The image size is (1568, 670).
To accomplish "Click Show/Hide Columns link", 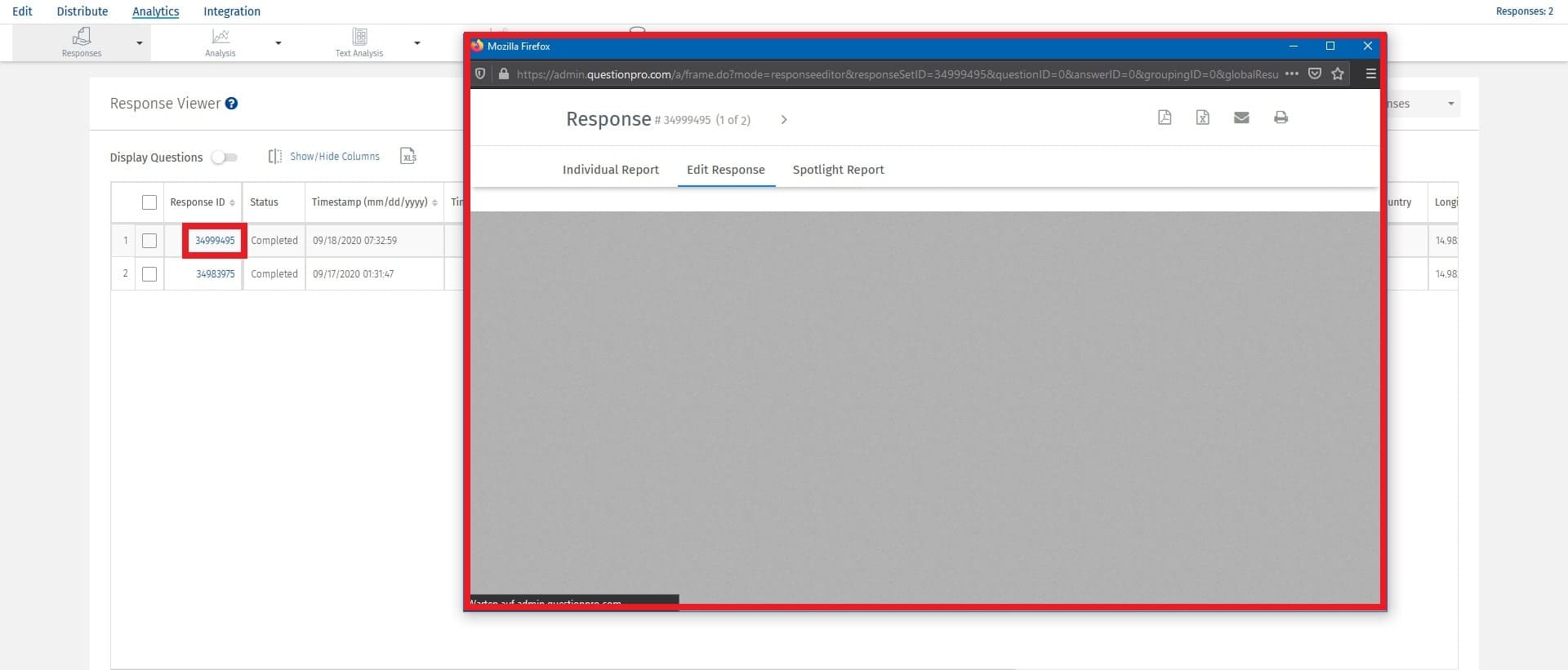I will pyautogui.click(x=334, y=157).
